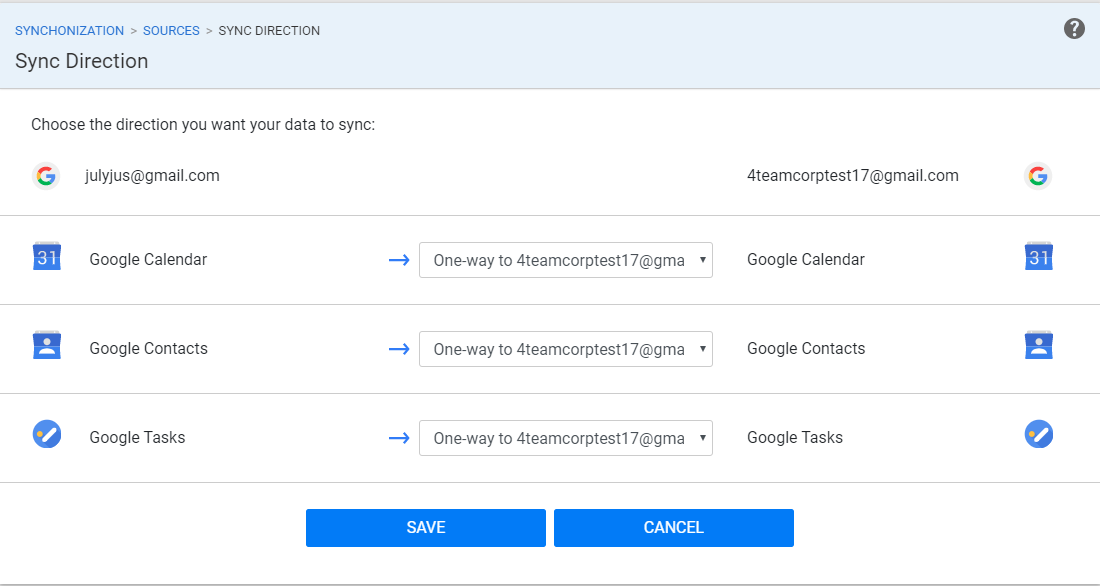
Task: Go to SYNCHONIZATION breadcrumb link
Action: coord(69,31)
